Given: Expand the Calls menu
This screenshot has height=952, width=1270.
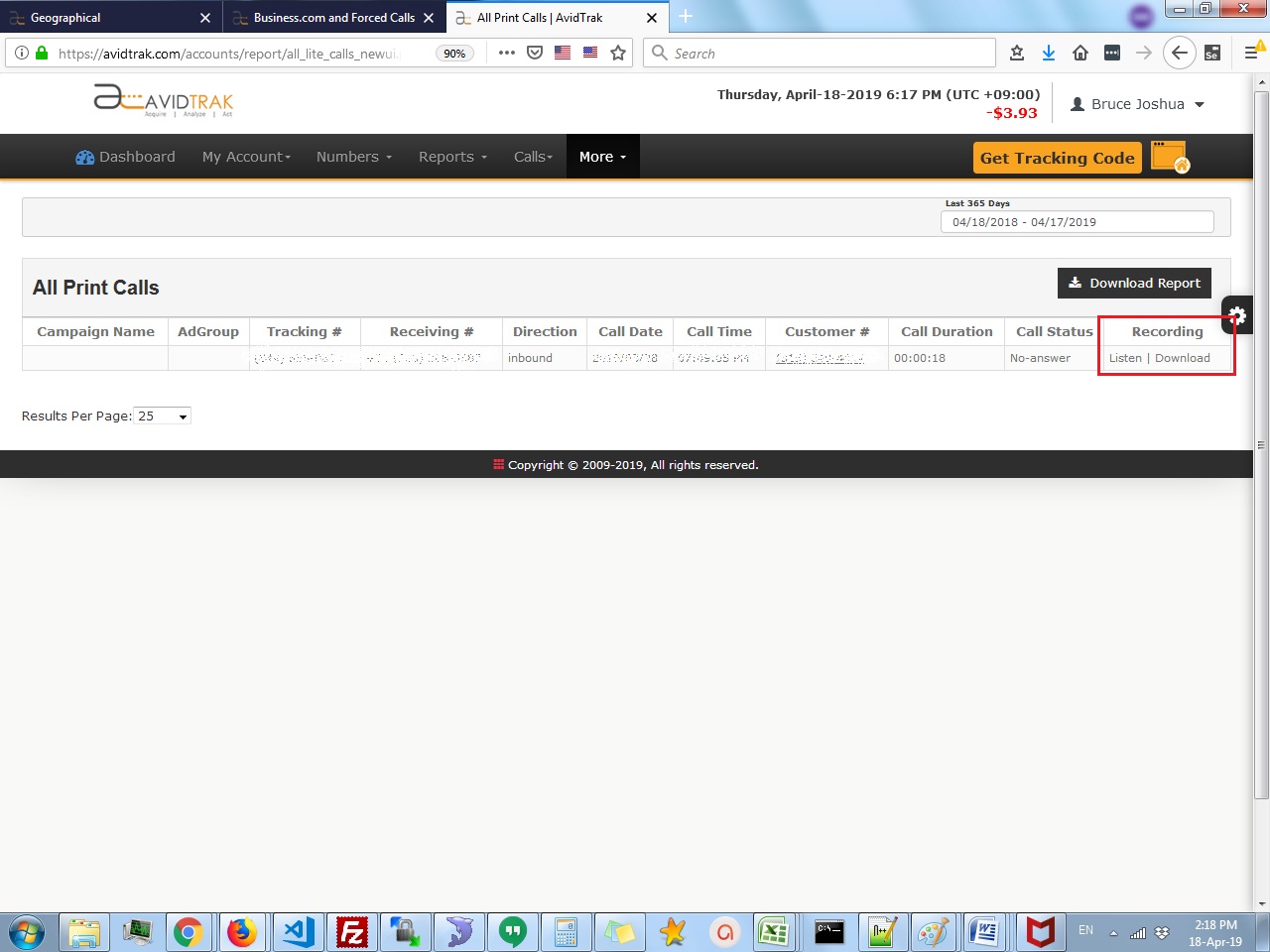Looking at the screenshot, I should pyautogui.click(x=533, y=157).
